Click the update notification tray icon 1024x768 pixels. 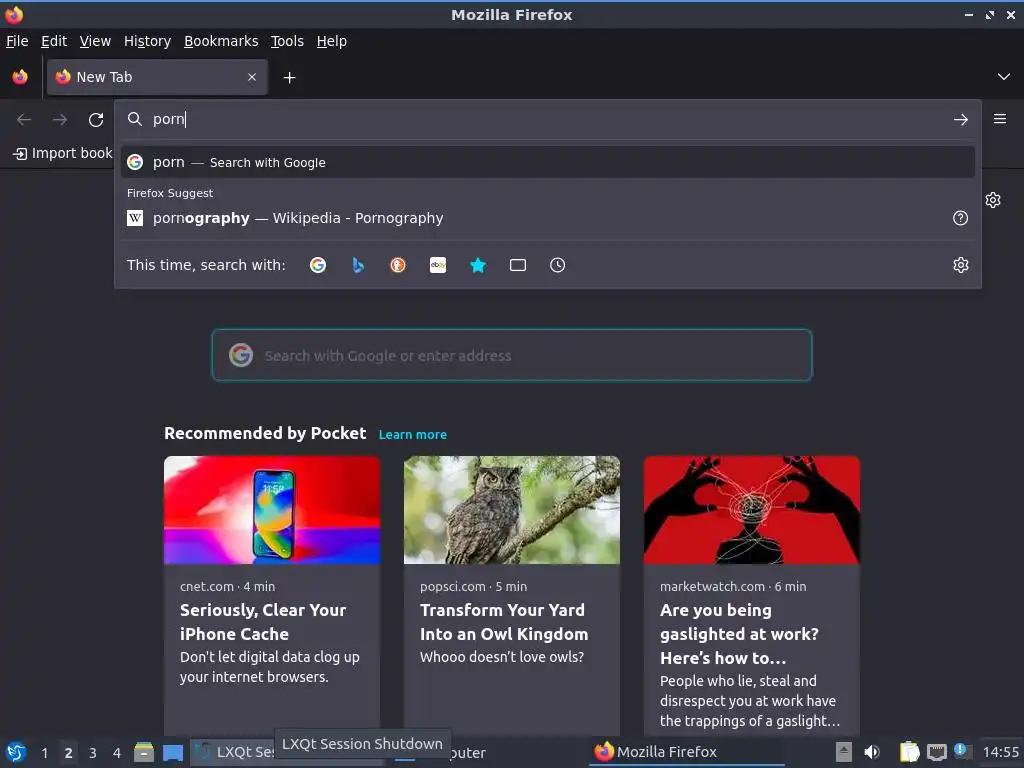[963, 751]
